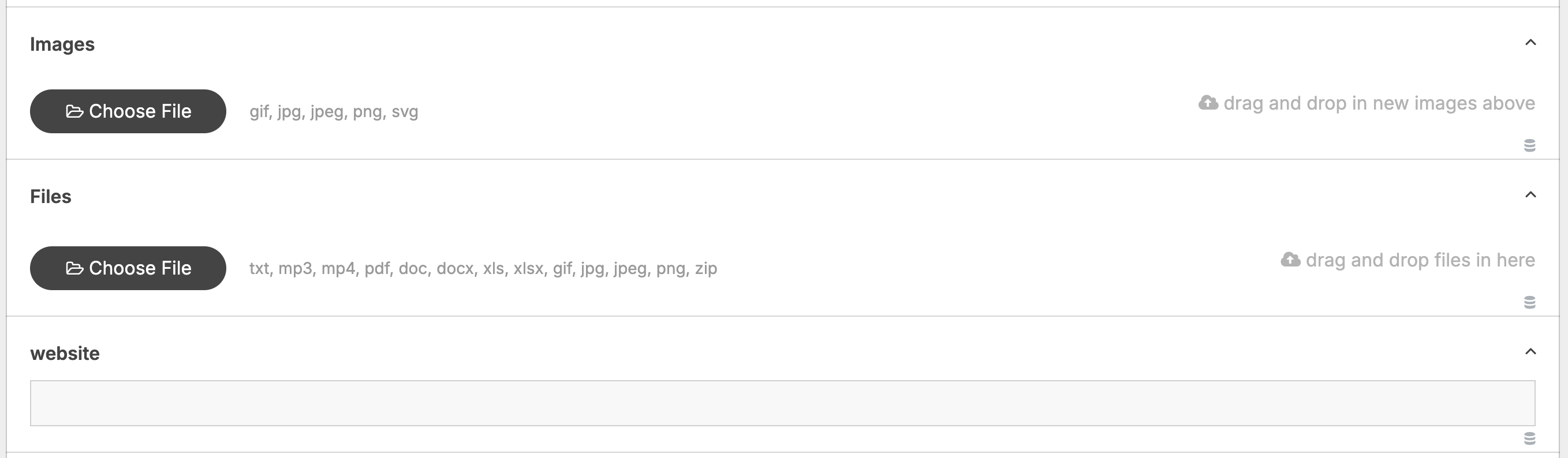This screenshot has height=458, width=1568.
Task: Click the Images section heading
Action: [x=62, y=44]
